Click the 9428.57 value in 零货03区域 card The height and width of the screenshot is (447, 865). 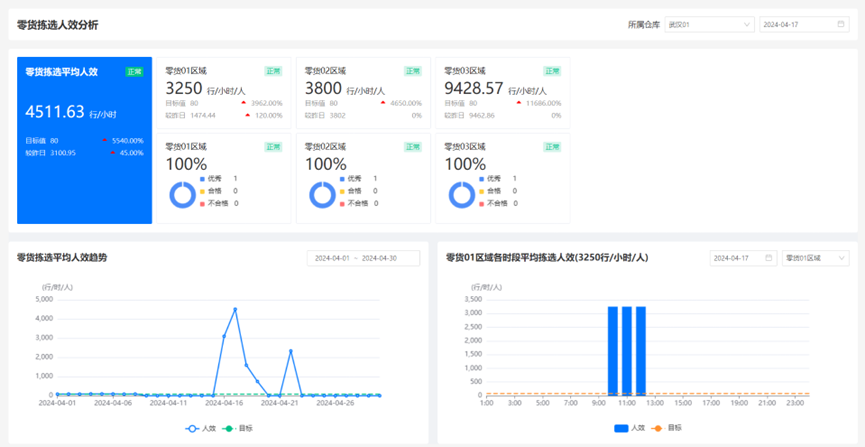473,88
